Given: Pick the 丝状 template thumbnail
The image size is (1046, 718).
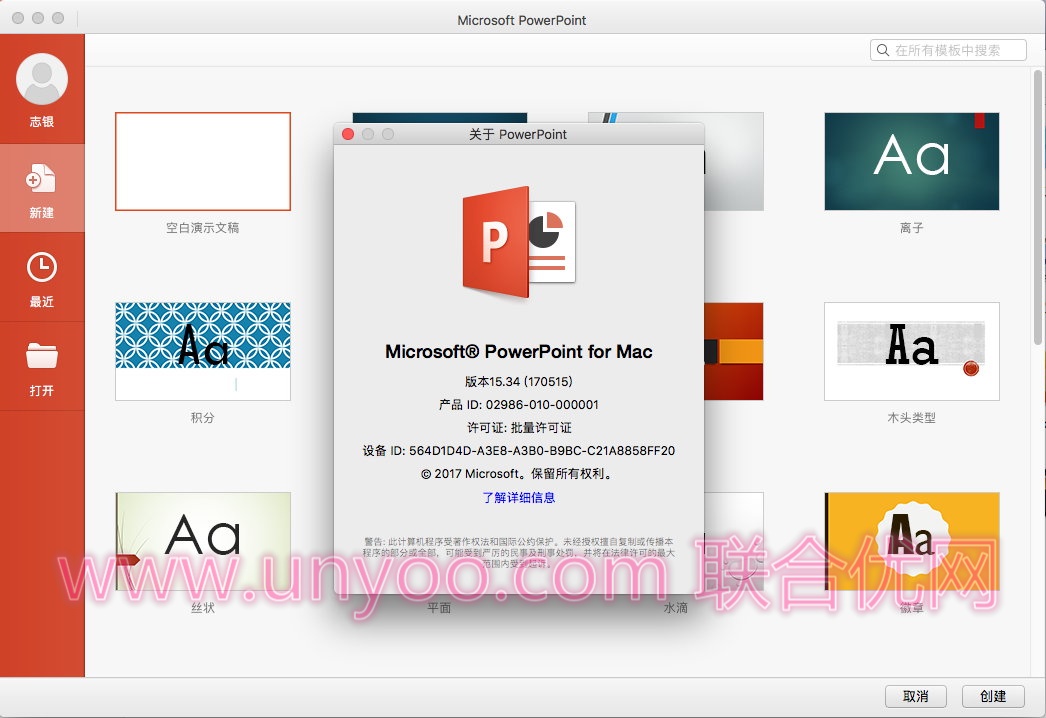Looking at the screenshot, I should tap(203, 541).
